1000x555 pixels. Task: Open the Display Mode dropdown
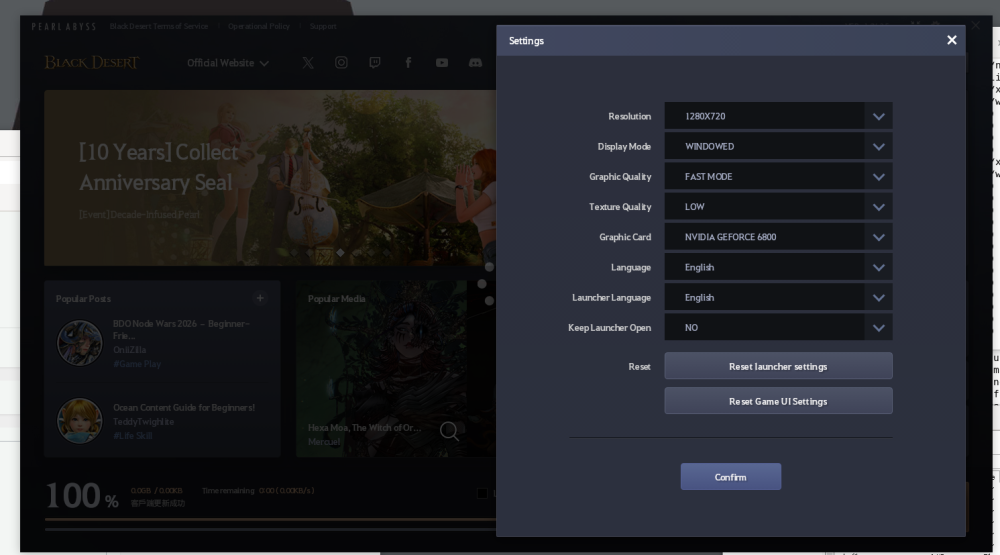pos(778,146)
